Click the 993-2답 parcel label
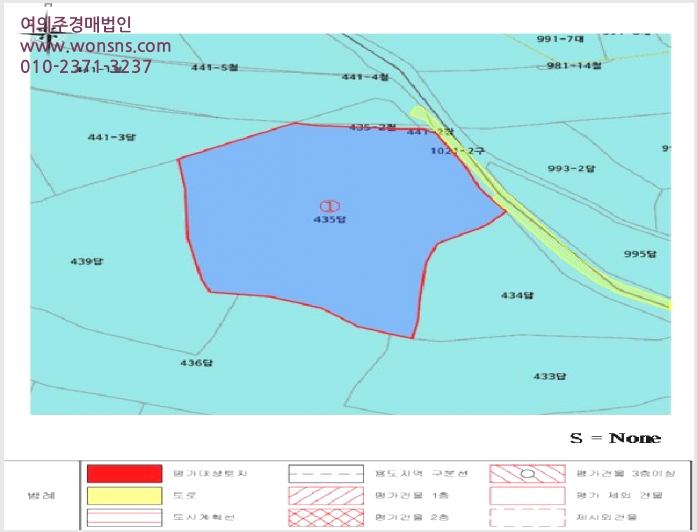This screenshot has width=697, height=532. tap(571, 169)
